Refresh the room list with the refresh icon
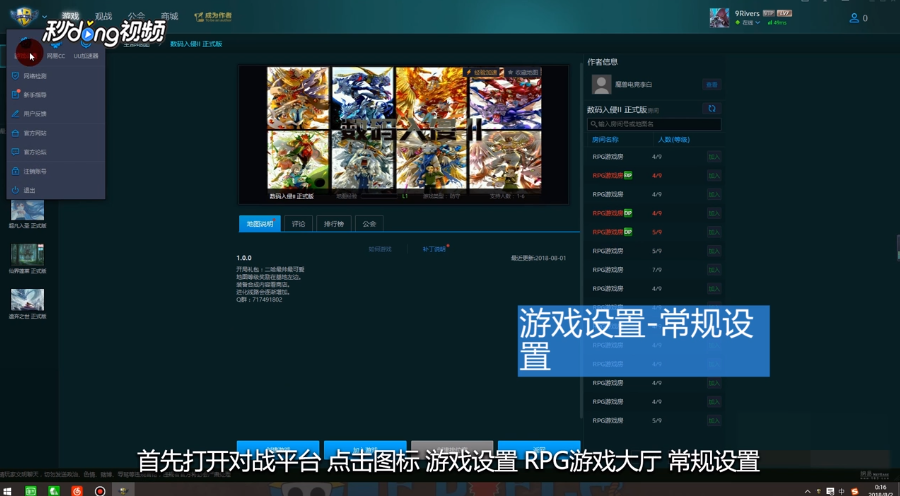900x496 pixels. tap(712, 108)
